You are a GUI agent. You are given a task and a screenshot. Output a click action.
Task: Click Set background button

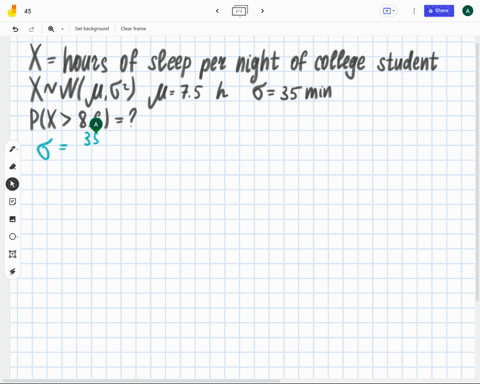92,29
